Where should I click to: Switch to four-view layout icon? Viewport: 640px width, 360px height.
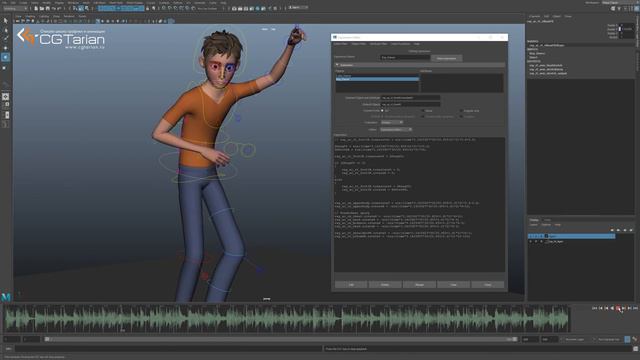tap(5, 105)
